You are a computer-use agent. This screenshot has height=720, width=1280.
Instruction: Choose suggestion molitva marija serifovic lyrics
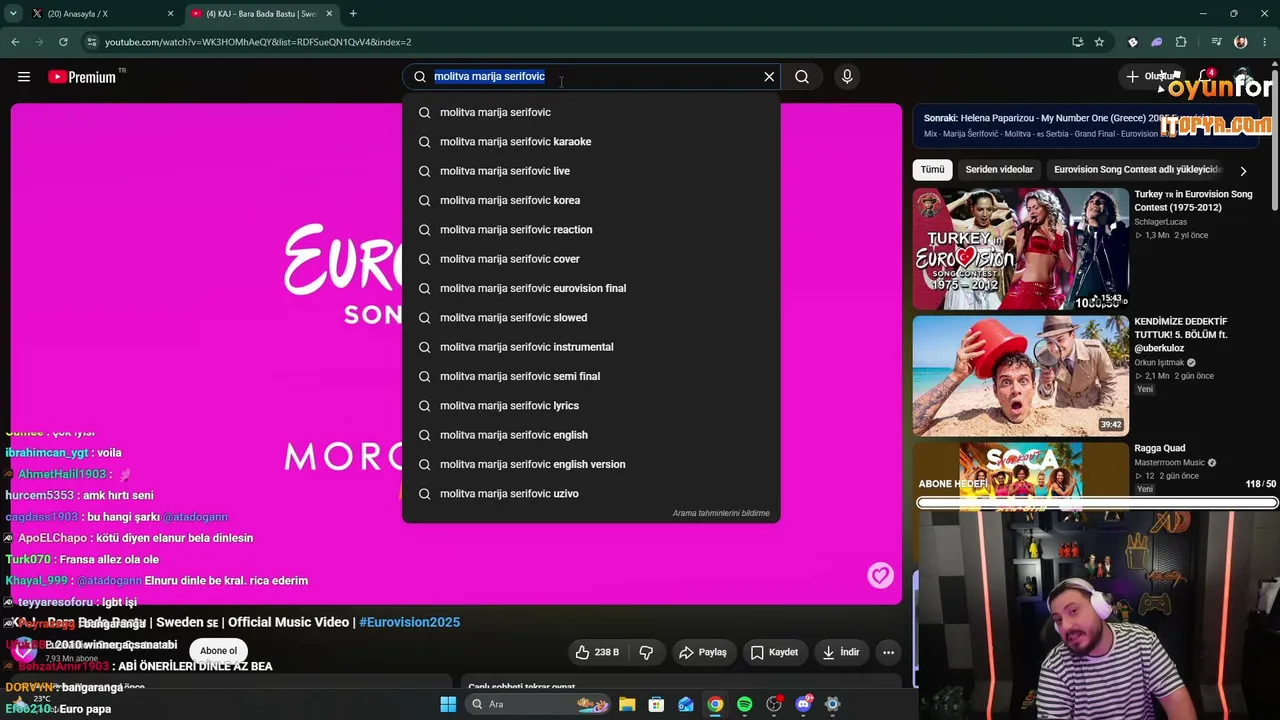pyautogui.click(x=591, y=406)
